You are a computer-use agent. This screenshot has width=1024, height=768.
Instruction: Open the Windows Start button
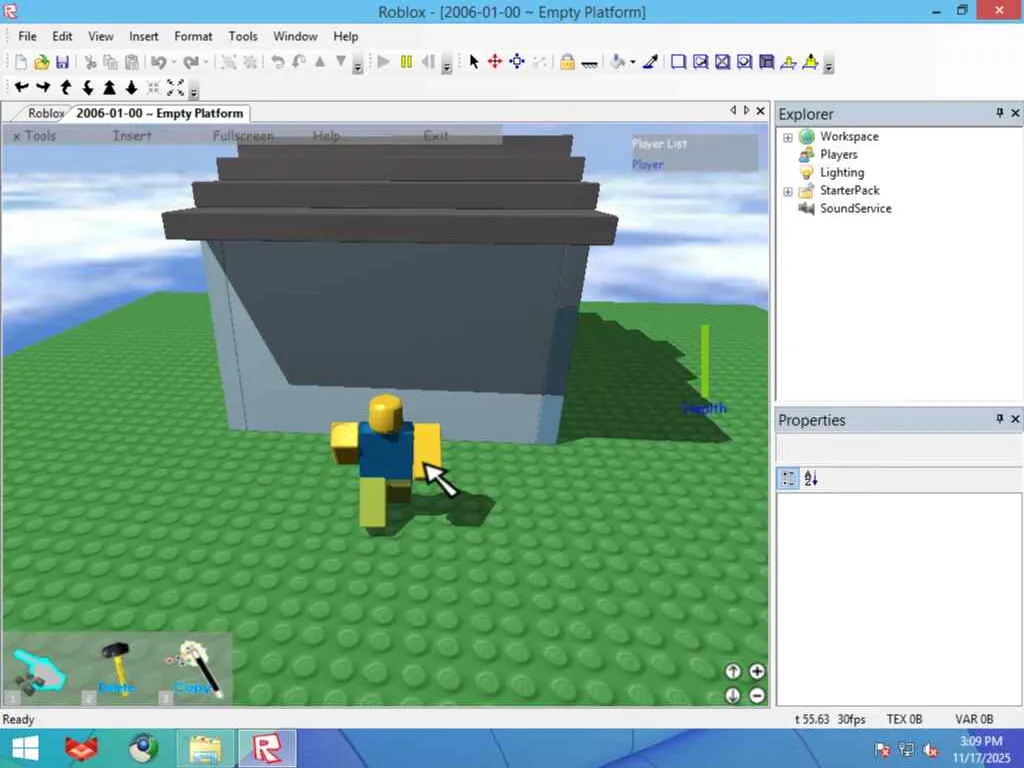[x=25, y=748]
